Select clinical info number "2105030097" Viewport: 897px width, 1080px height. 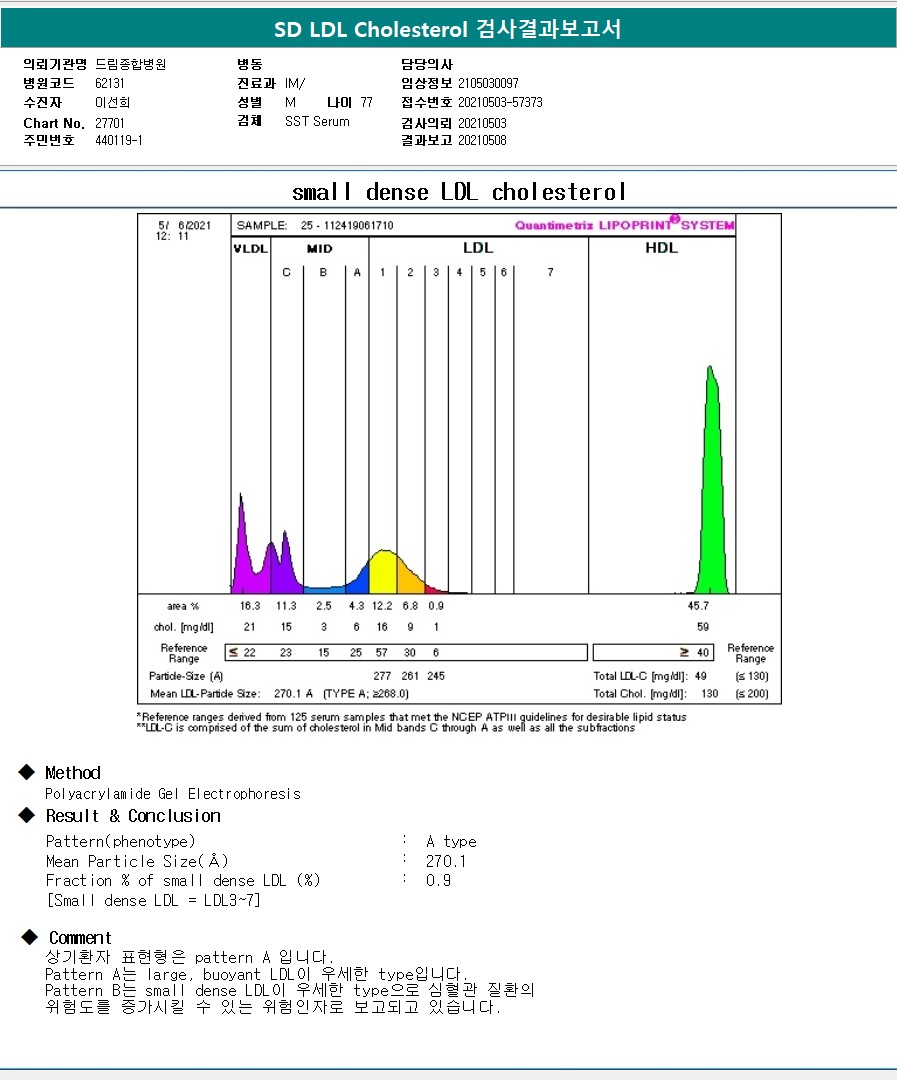tap(488, 83)
